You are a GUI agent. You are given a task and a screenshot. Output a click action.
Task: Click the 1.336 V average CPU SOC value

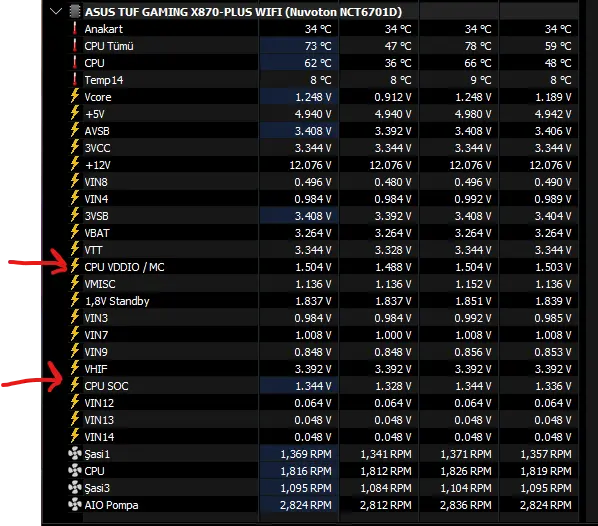(553, 386)
